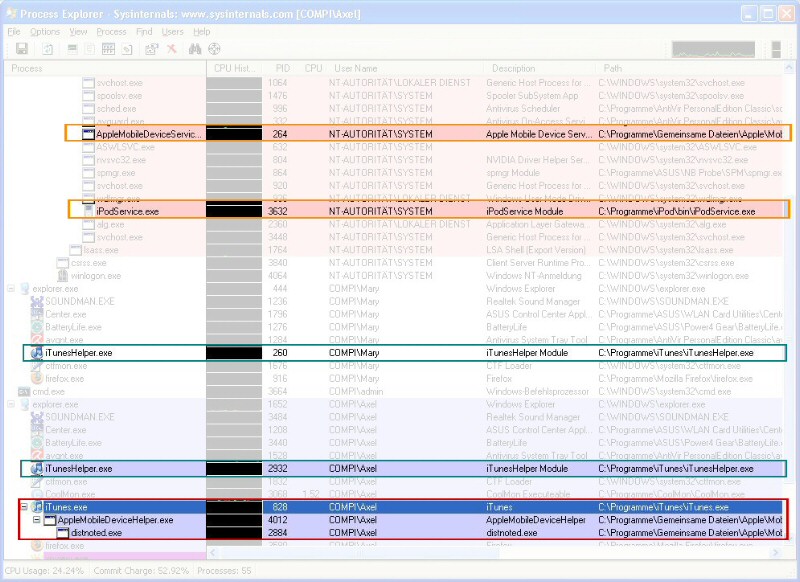This screenshot has width=800, height=582.
Task: Click the iTunes.exe process icon
Action: click(x=37, y=507)
